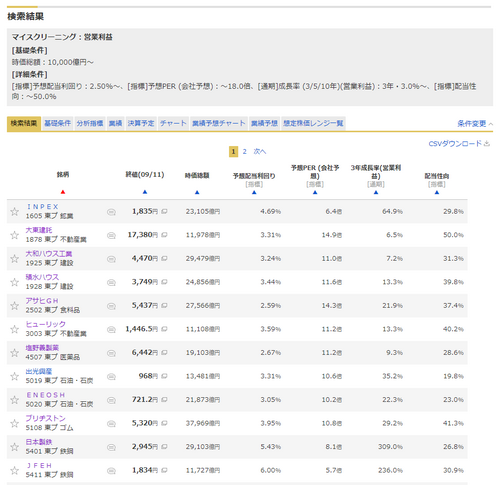Open ブリヂストン comment bubble icon
Screen dimensions: 500x485
[111, 424]
